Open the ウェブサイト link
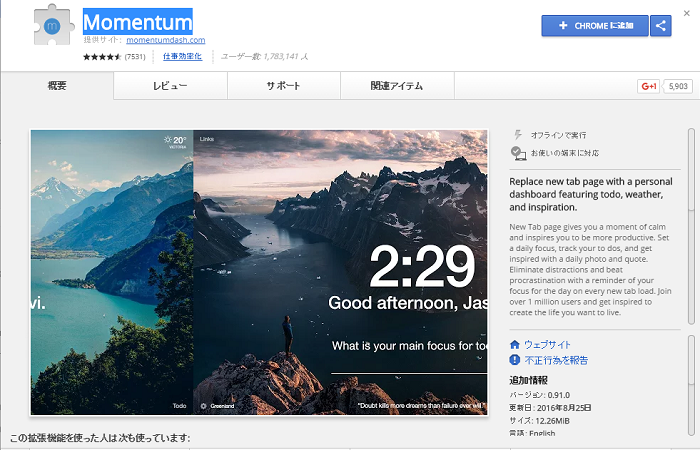700x450 pixels. tap(547, 345)
